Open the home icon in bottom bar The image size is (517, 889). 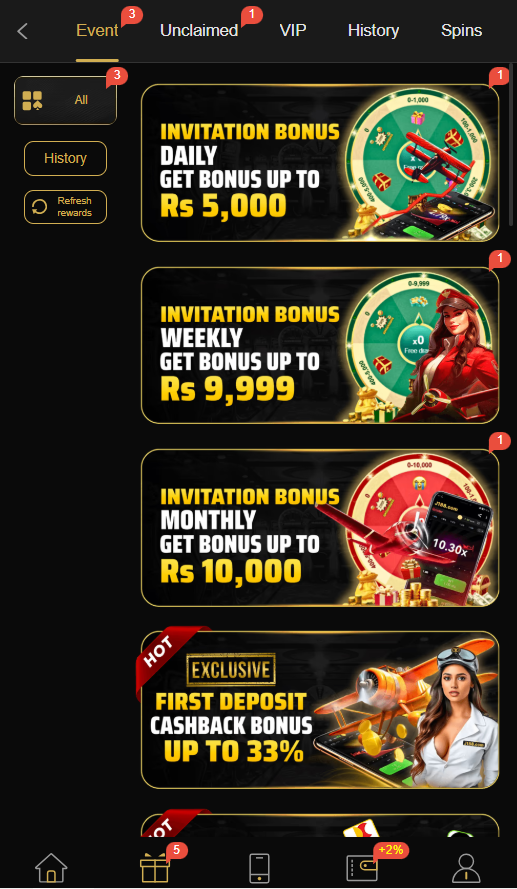51,868
